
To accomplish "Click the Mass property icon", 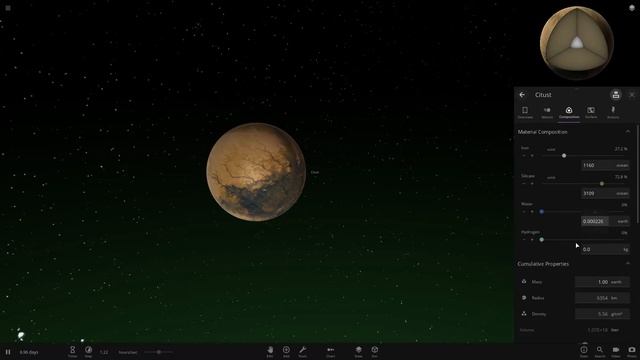I will (524, 282).
